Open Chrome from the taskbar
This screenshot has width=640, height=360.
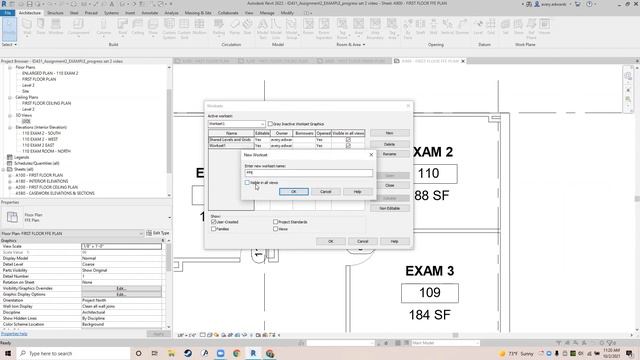tap(237, 353)
